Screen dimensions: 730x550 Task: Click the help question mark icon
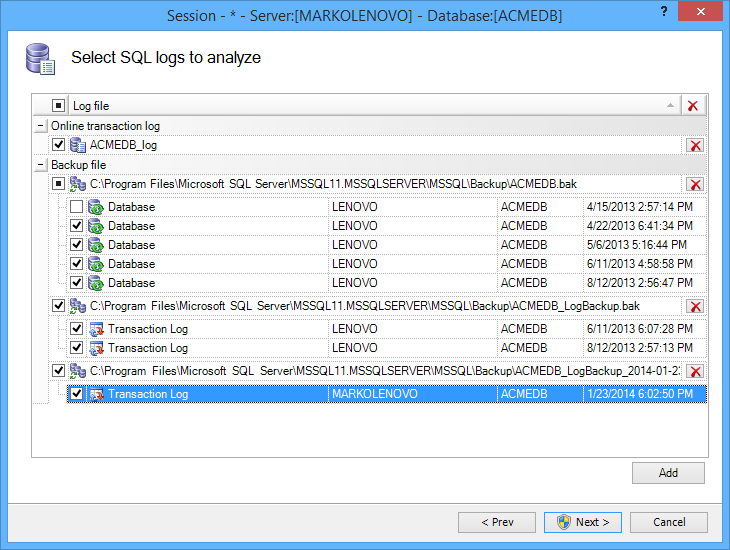664,11
